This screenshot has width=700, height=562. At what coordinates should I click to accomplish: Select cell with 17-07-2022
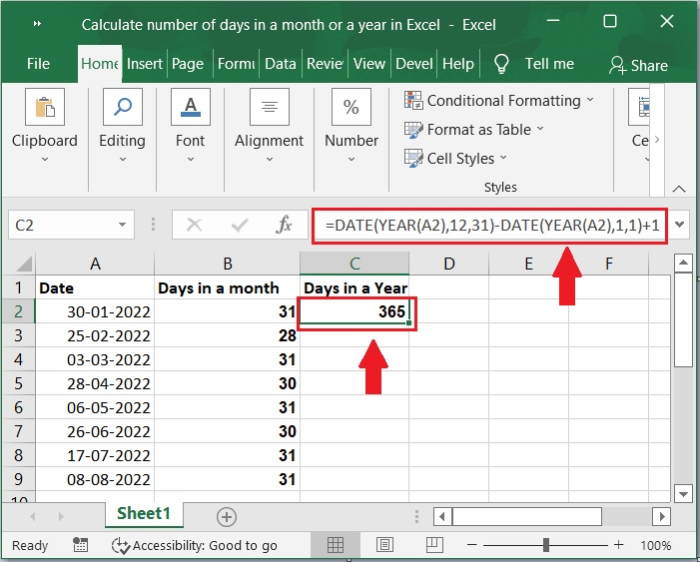pyautogui.click(x=95, y=455)
